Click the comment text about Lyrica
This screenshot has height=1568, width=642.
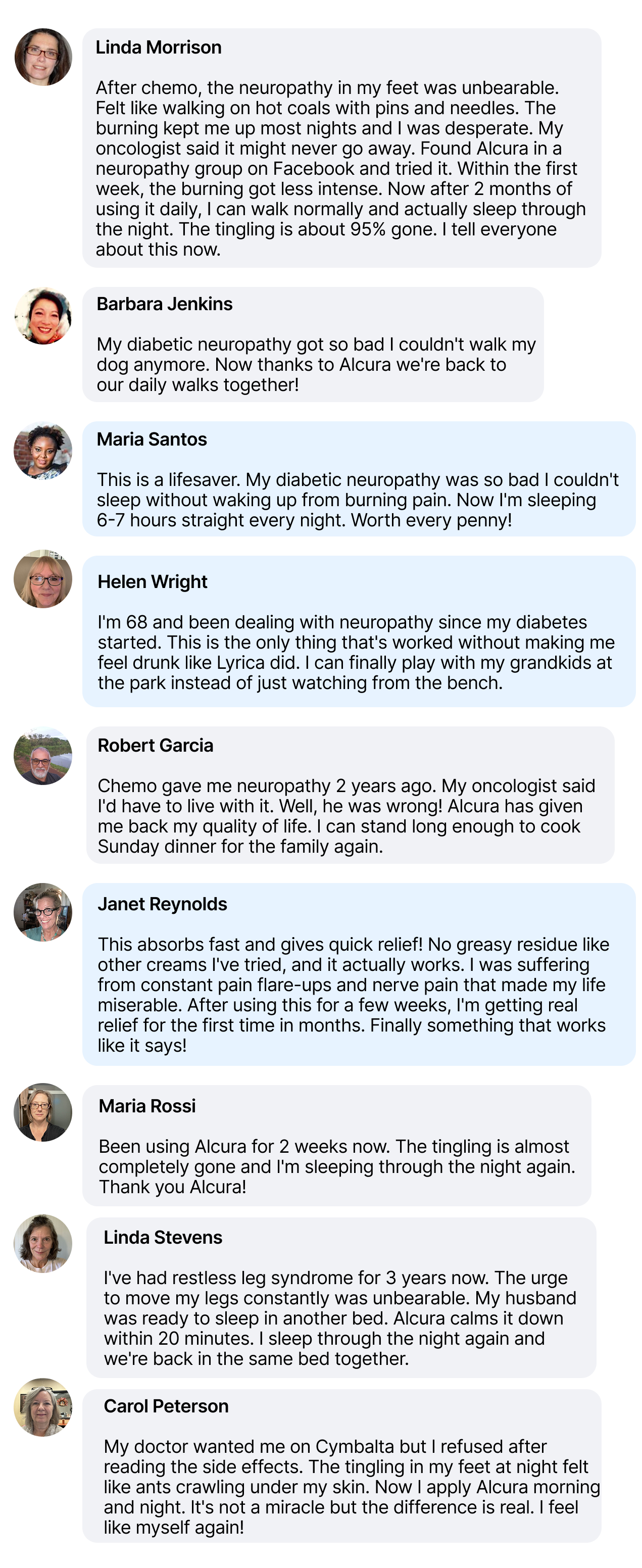pos(356,653)
